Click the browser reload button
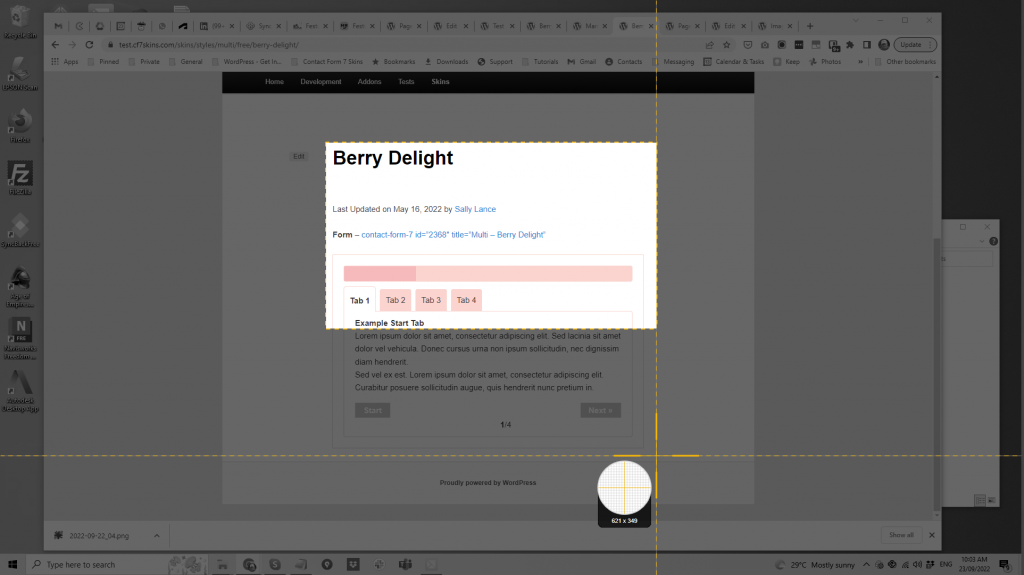Viewport: 1024px width, 575px height. pos(89,45)
